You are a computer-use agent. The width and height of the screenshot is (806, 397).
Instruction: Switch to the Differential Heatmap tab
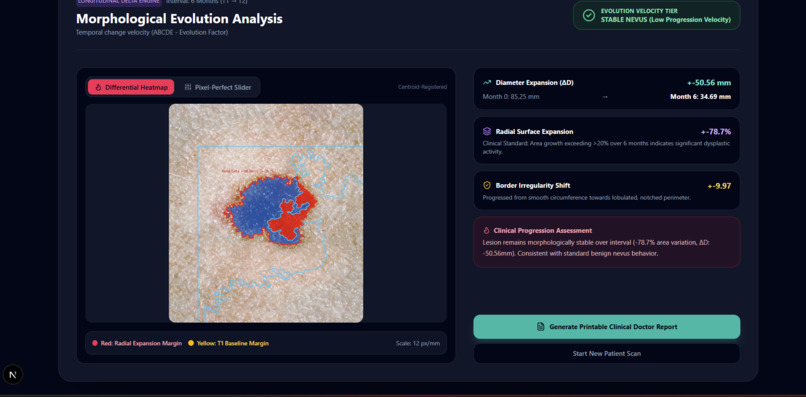(131, 87)
